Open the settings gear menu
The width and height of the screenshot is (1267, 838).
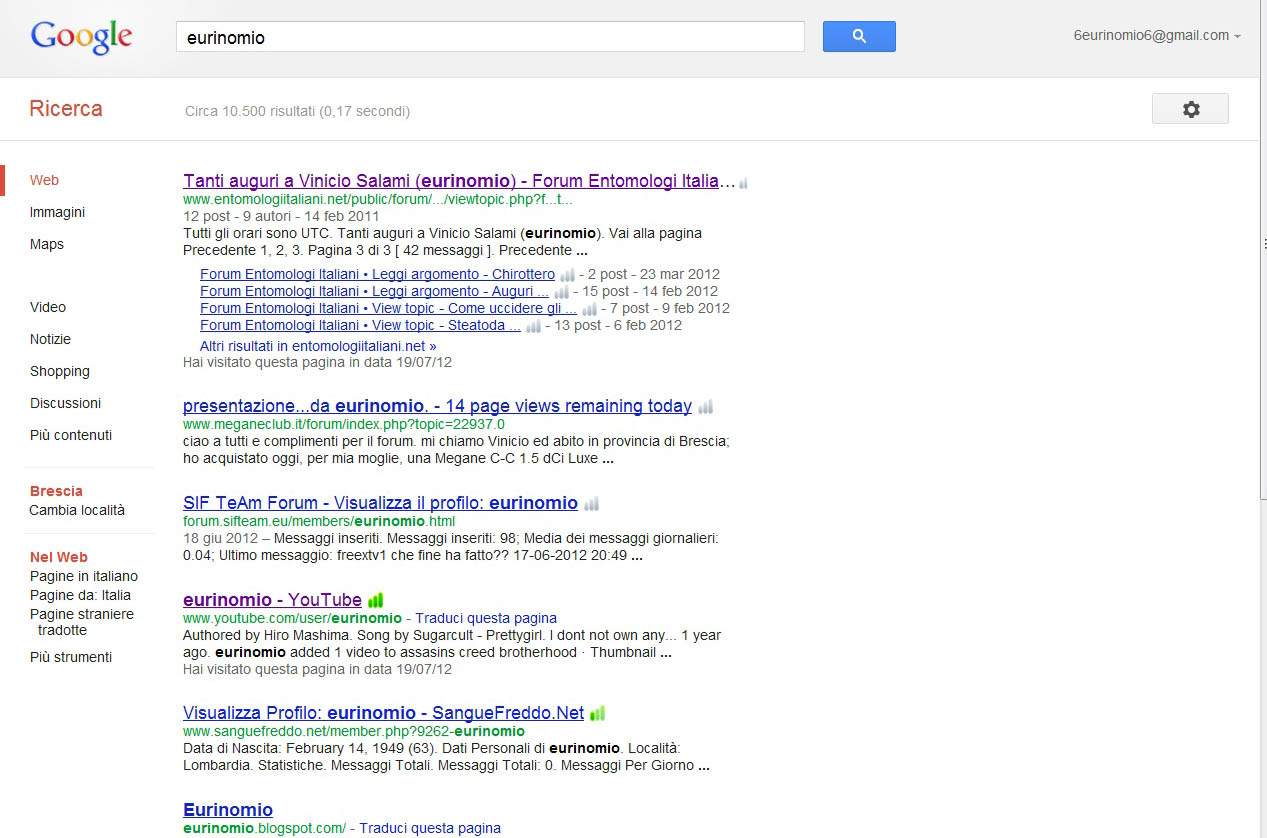(1190, 109)
